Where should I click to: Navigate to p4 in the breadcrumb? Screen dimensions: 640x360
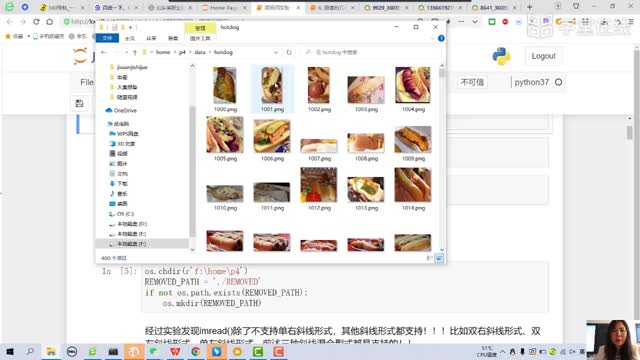[x=182, y=52]
